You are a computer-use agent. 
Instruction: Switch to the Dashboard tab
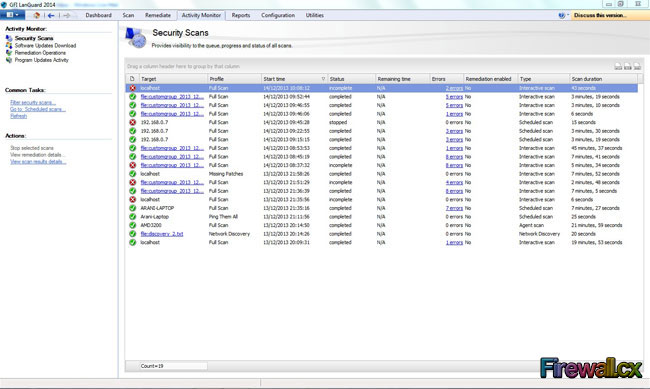tap(99, 15)
